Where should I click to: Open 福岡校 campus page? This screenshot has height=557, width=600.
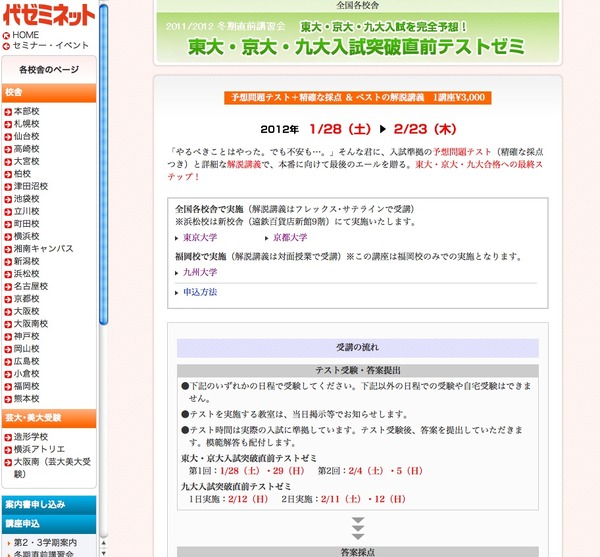pos(26,386)
